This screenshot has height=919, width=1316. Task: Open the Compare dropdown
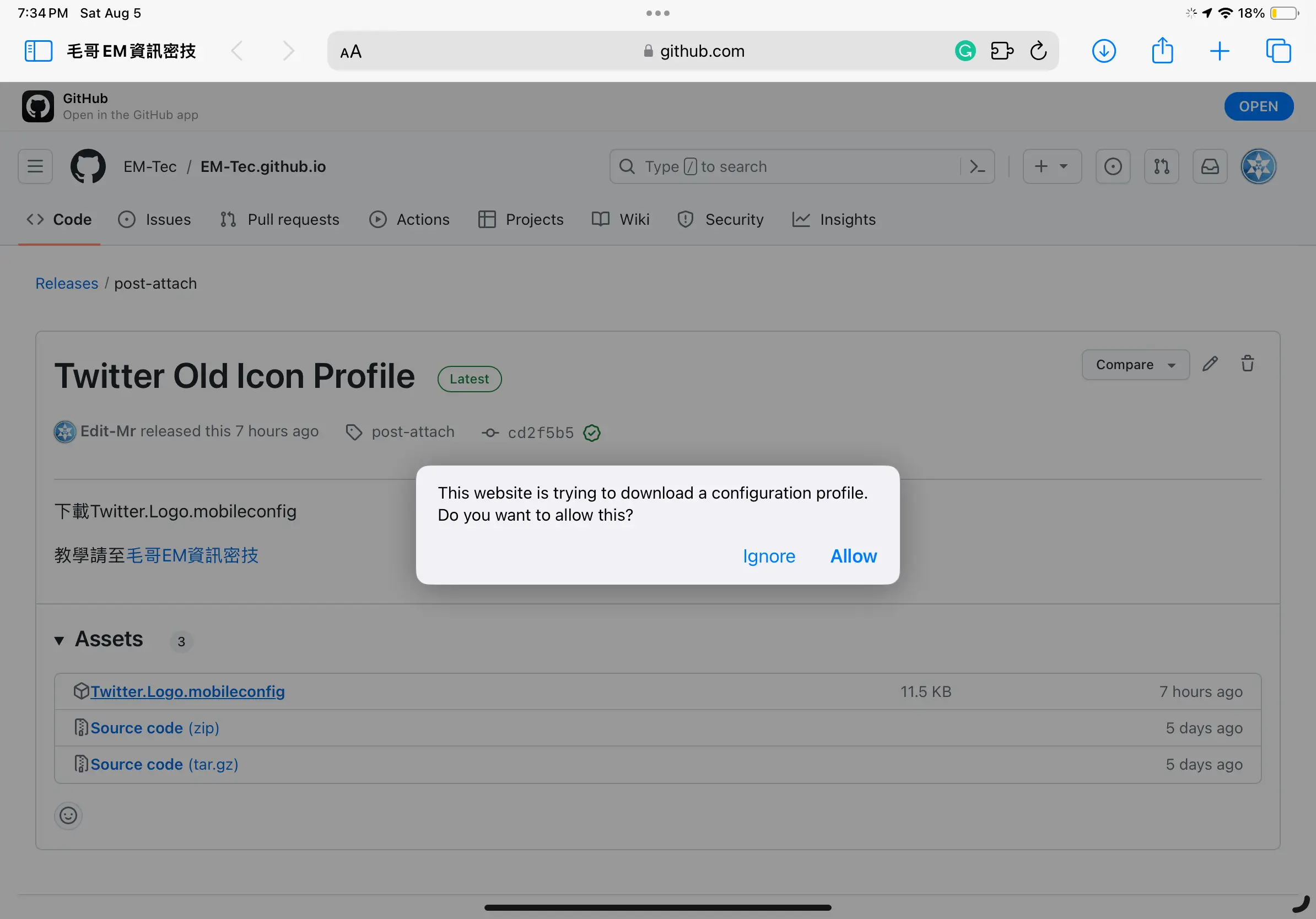click(x=1135, y=365)
